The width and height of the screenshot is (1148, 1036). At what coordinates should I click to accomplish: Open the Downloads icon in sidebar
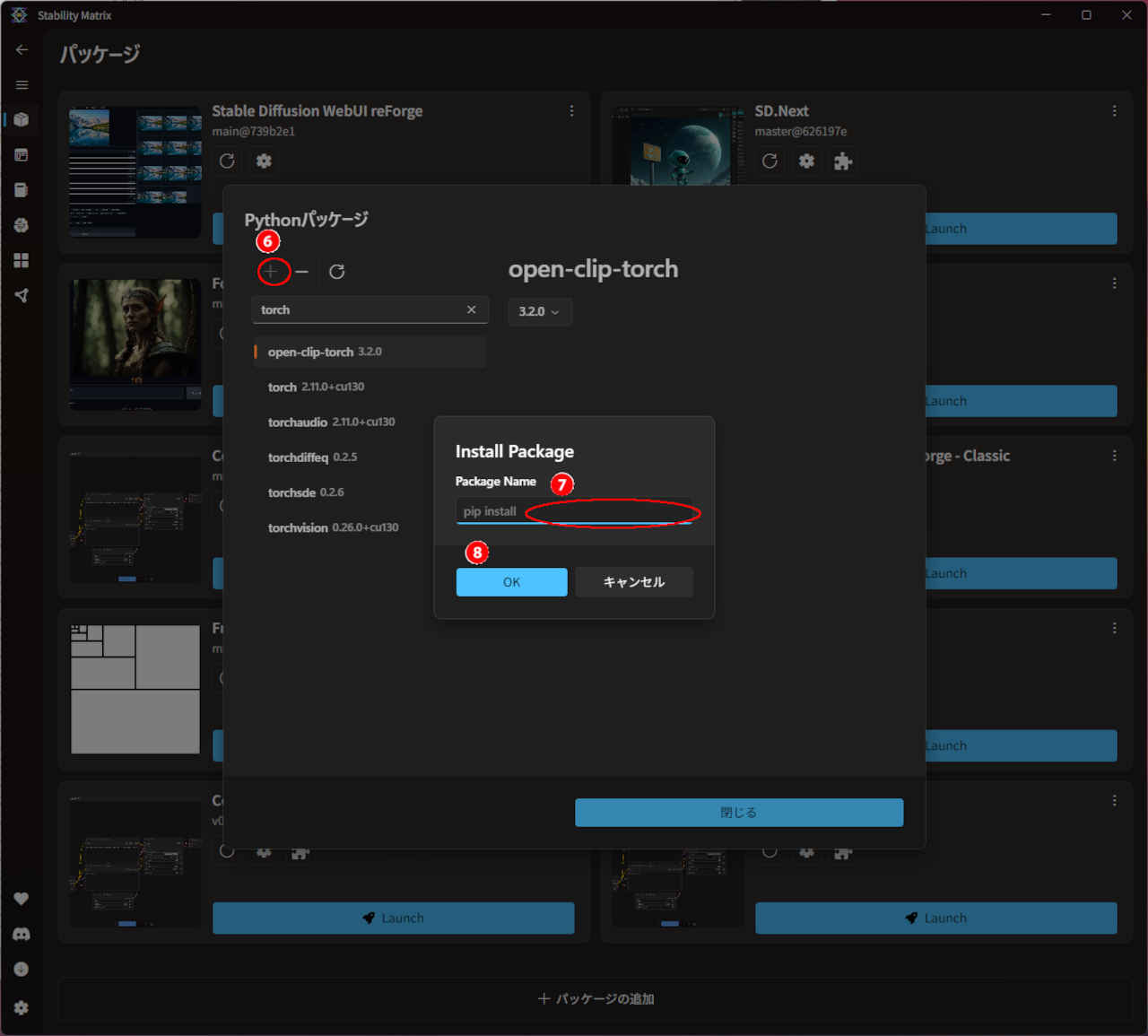[22, 969]
